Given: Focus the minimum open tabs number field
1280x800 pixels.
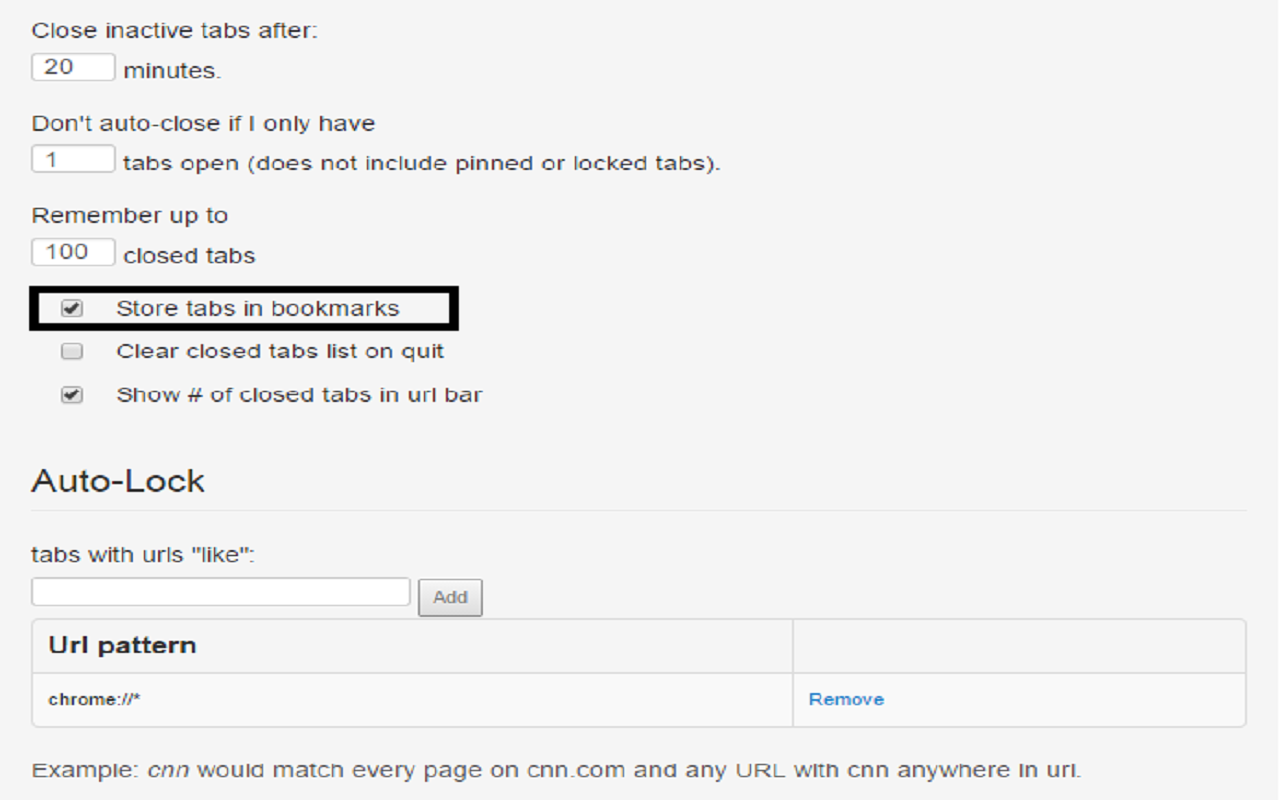Looking at the screenshot, I should click(73, 159).
